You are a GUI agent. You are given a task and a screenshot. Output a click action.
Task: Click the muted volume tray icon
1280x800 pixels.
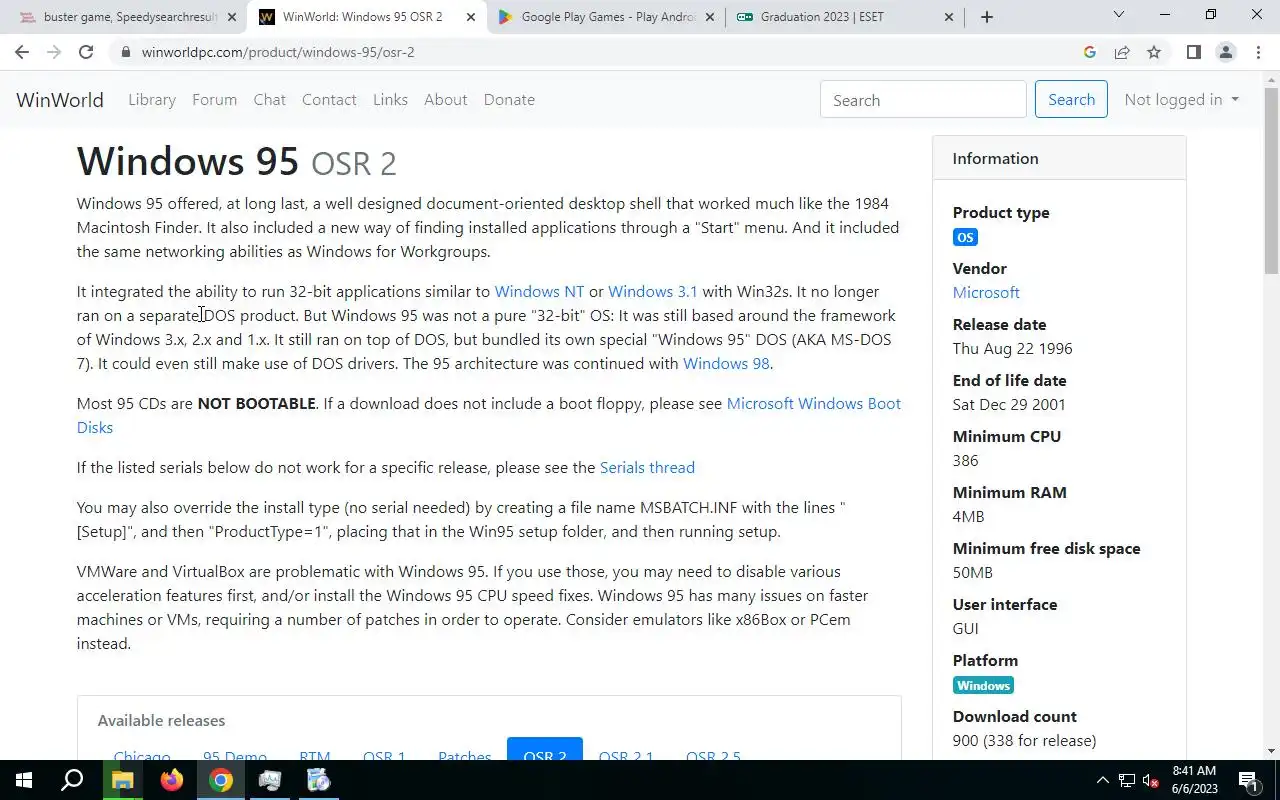tap(1151, 781)
